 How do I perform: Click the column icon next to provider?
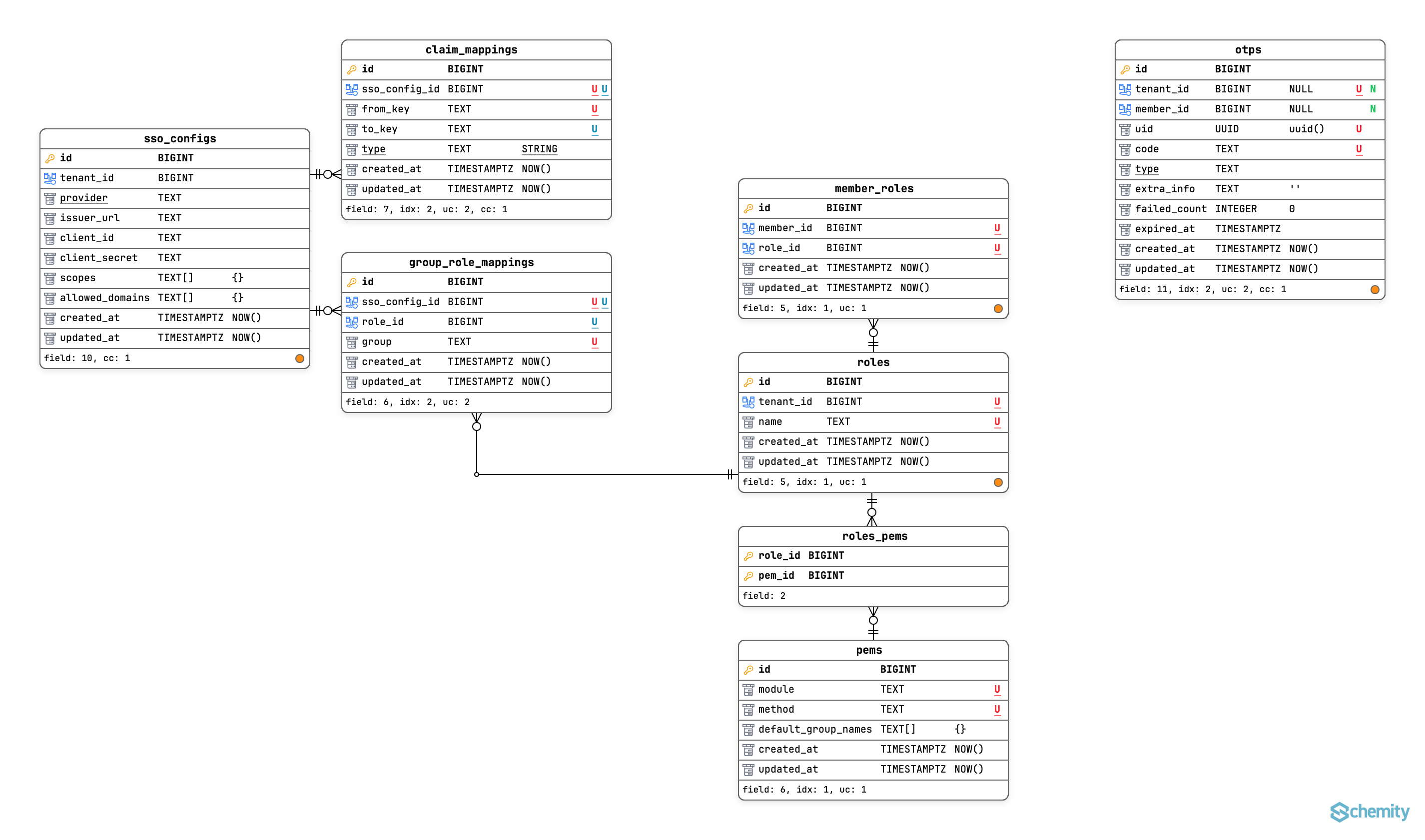tap(50, 198)
